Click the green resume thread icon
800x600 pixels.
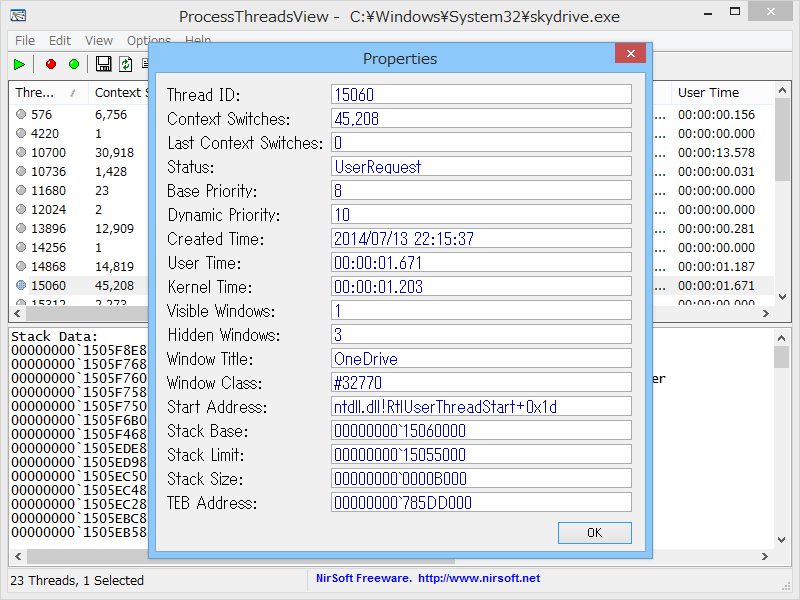pos(74,64)
